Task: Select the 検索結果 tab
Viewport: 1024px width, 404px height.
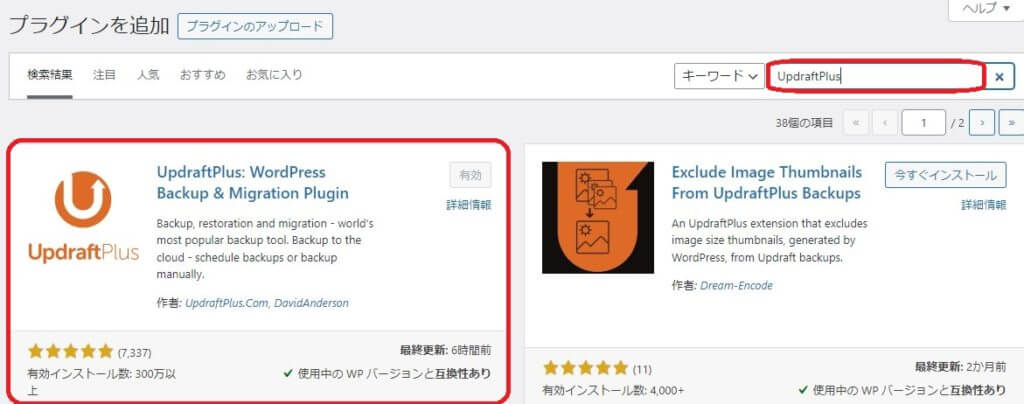Action: click(50, 74)
